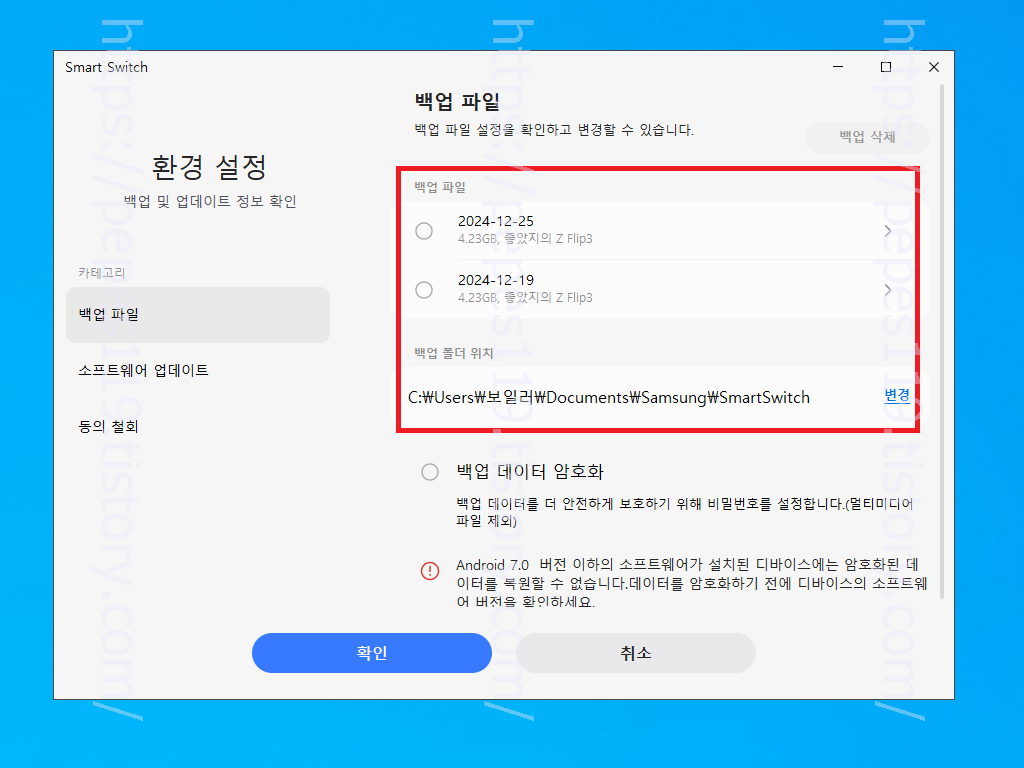Expand details chevron for 2024-12-25 backup

[888, 231]
